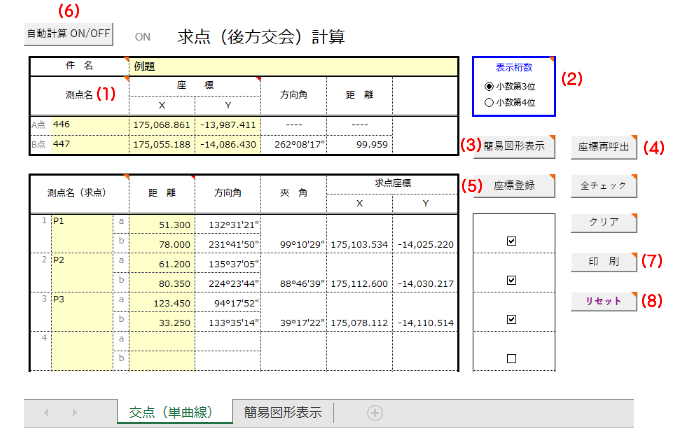Image resolution: width=700 pixels, height=435 pixels.
Task: Select the 小数第3位 radio option
Action: click(489, 87)
